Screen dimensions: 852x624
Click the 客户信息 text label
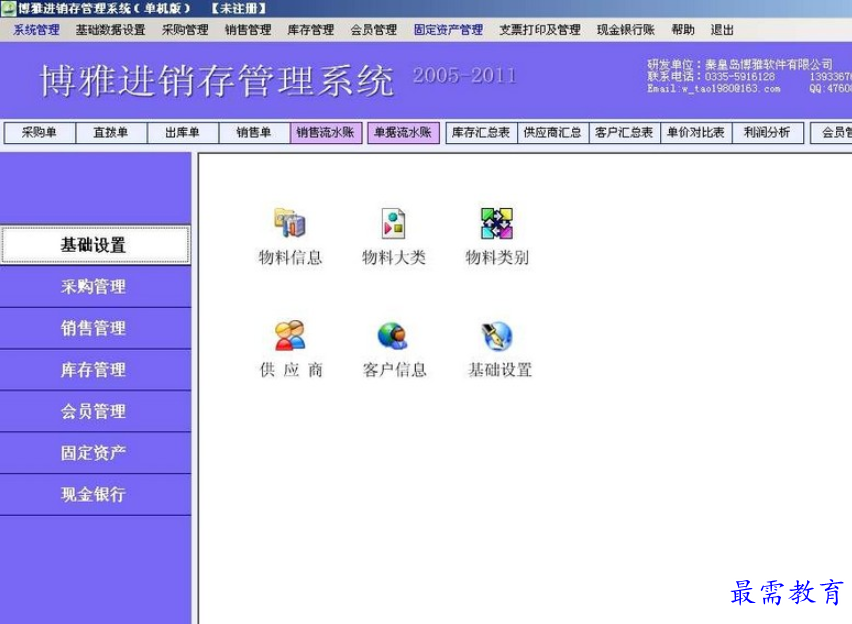click(394, 370)
